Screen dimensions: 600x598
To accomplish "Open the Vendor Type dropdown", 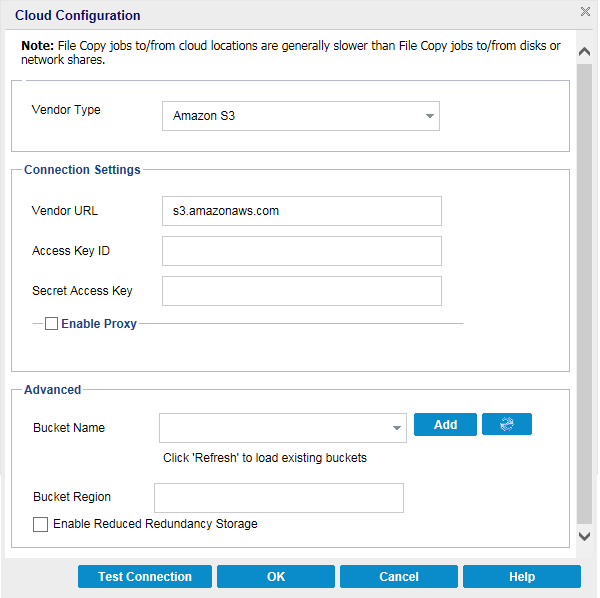I will click(x=430, y=116).
